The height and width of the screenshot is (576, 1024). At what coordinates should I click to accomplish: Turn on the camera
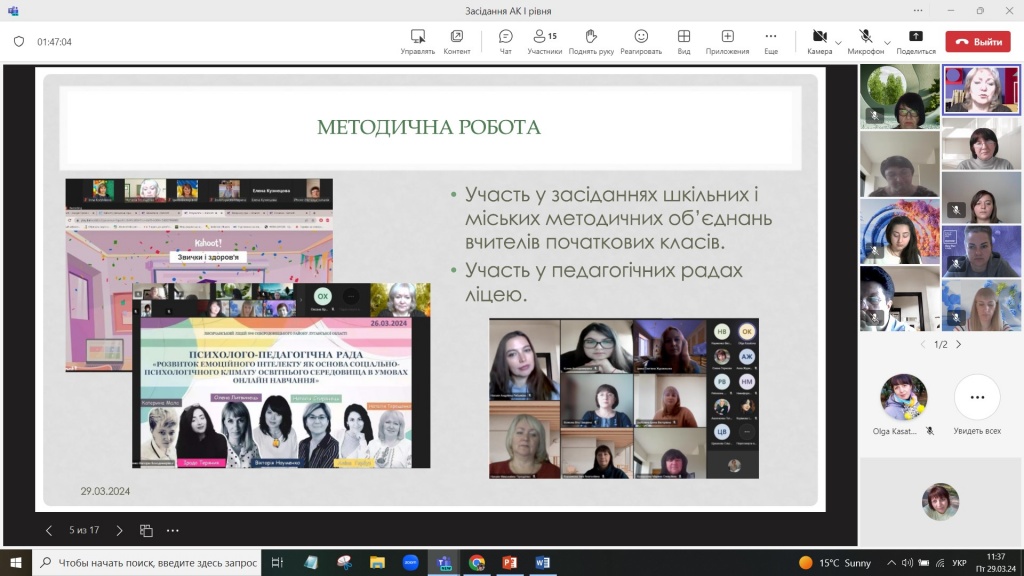coord(819,37)
